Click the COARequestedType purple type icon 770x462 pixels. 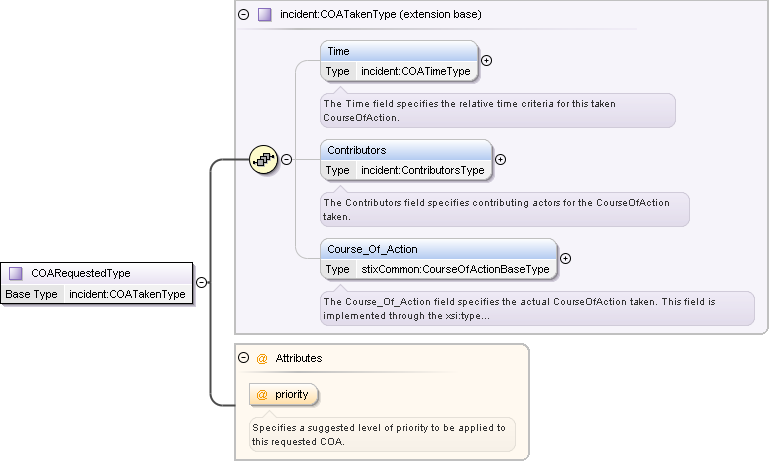(16, 273)
